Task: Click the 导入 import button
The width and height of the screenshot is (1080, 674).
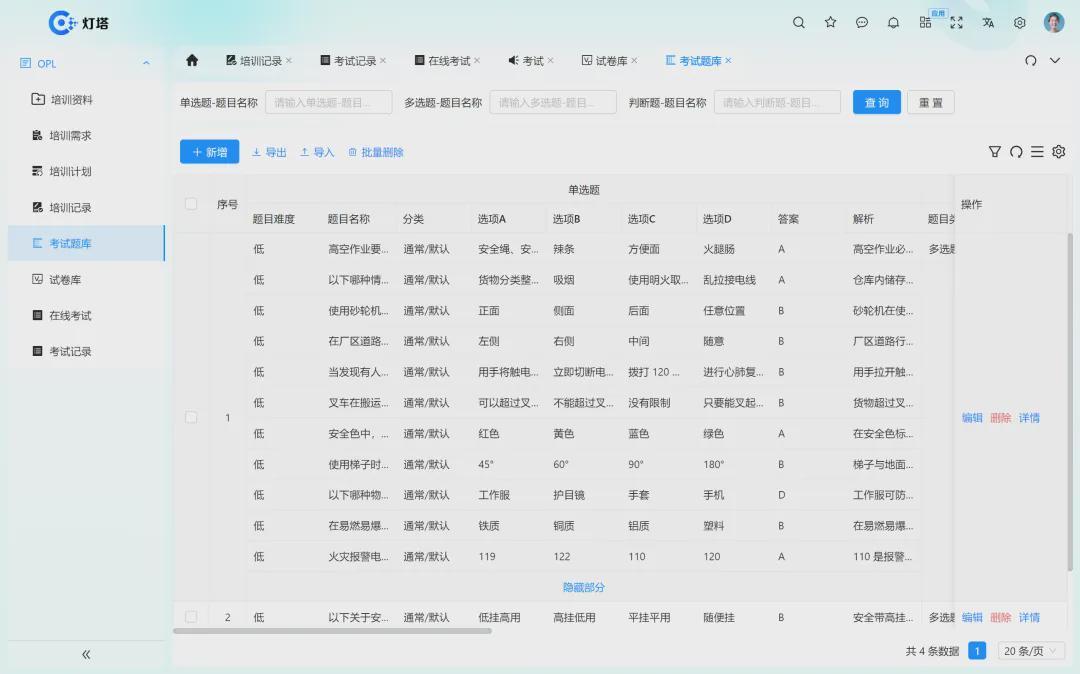Action: pyautogui.click(x=317, y=152)
